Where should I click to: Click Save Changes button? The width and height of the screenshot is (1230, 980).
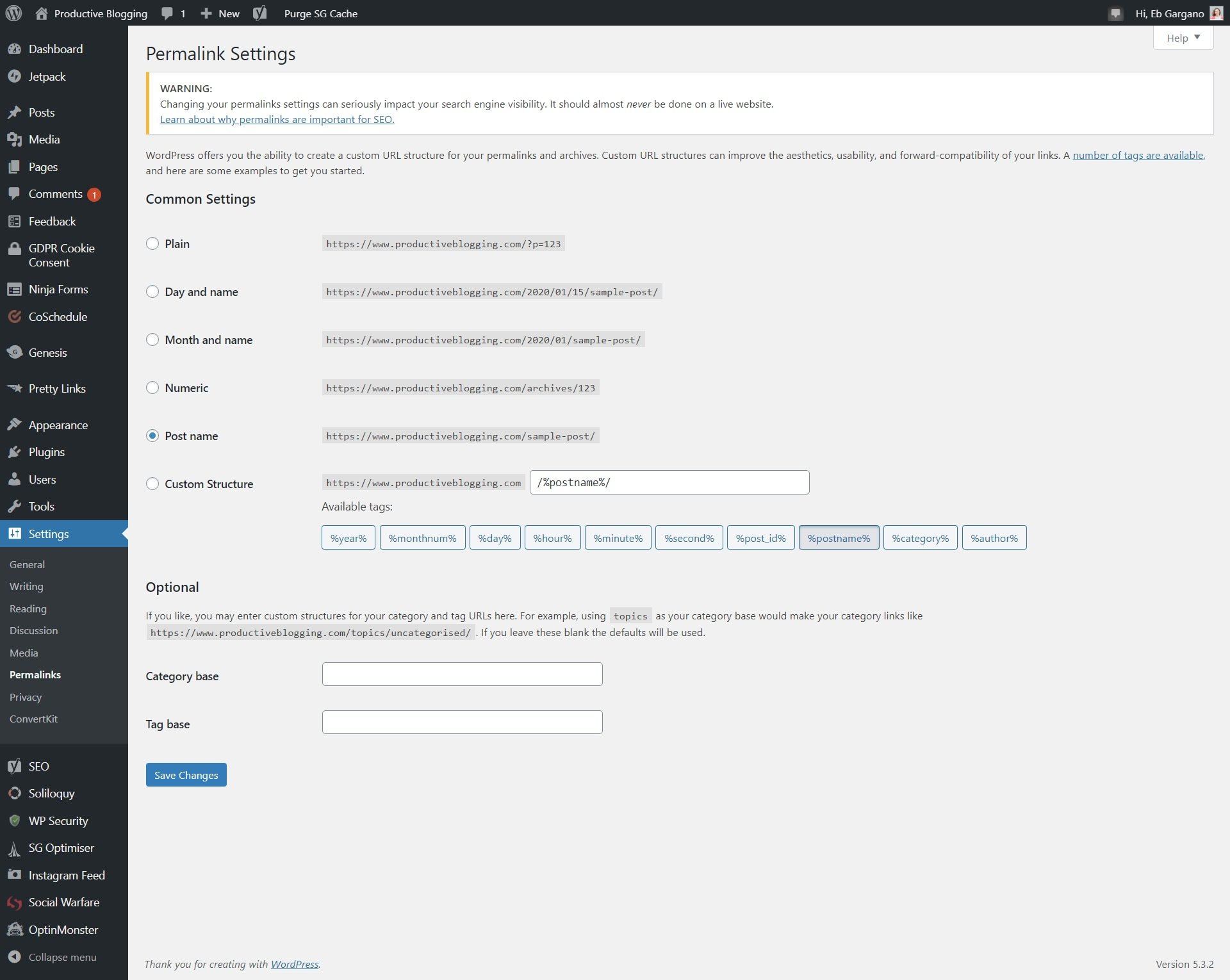[x=186, y=774]
